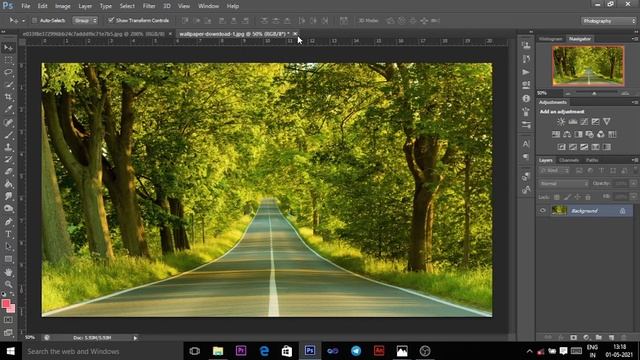Open the Auto-Select Group dropdown

[85, 20]
